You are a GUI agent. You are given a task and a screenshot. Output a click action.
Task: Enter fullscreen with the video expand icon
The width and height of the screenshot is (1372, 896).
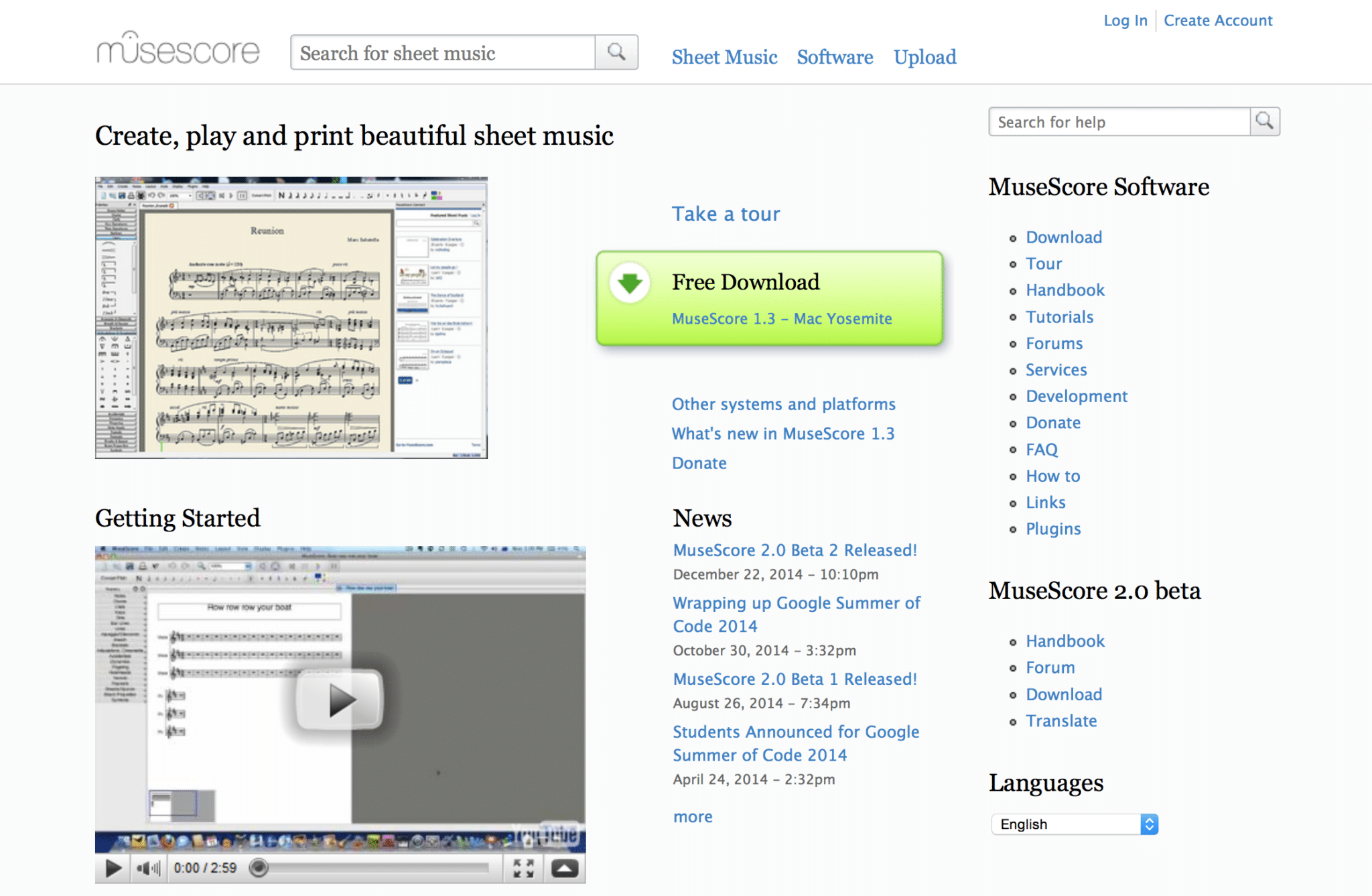523,869
